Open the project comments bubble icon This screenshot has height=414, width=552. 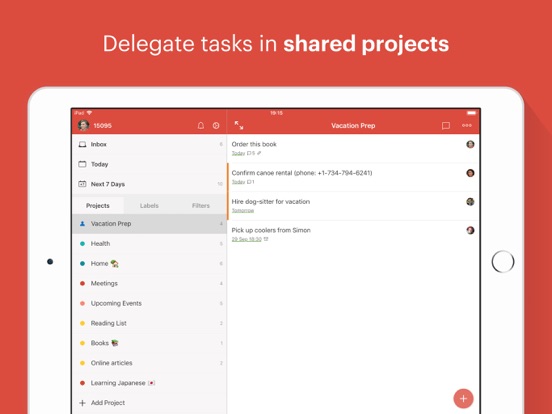click(x=446, y=126)
